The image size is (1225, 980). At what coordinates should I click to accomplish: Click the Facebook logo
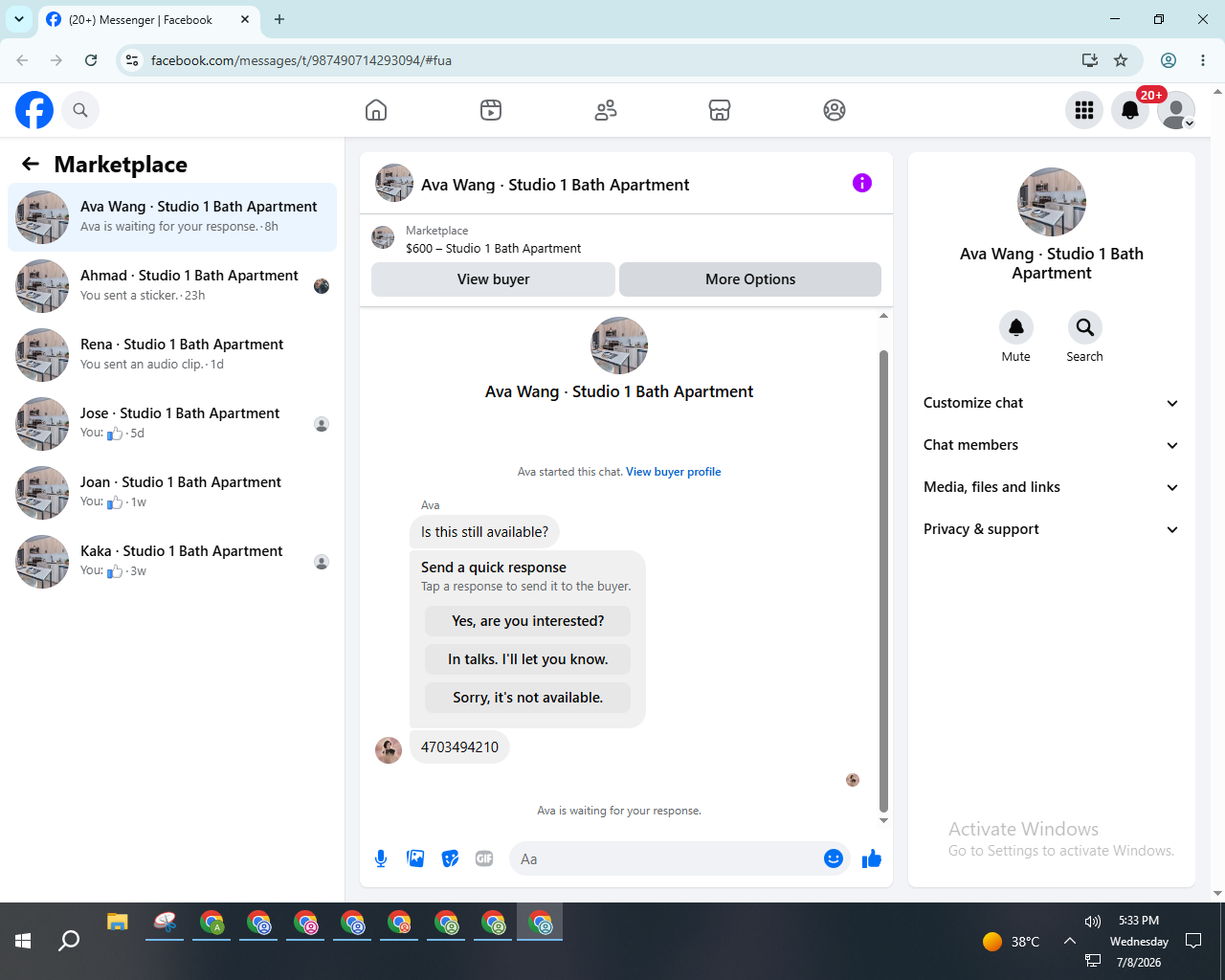point(34,110)
